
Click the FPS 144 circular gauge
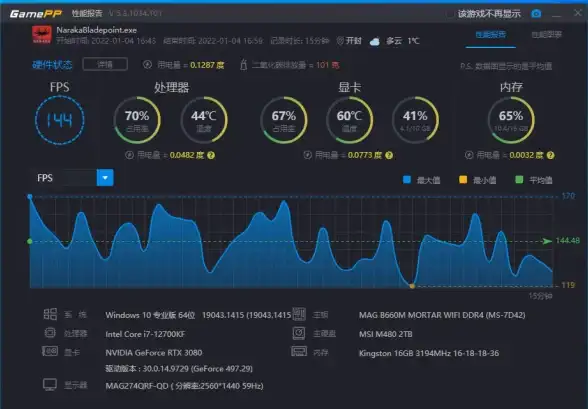click(60, 120)
